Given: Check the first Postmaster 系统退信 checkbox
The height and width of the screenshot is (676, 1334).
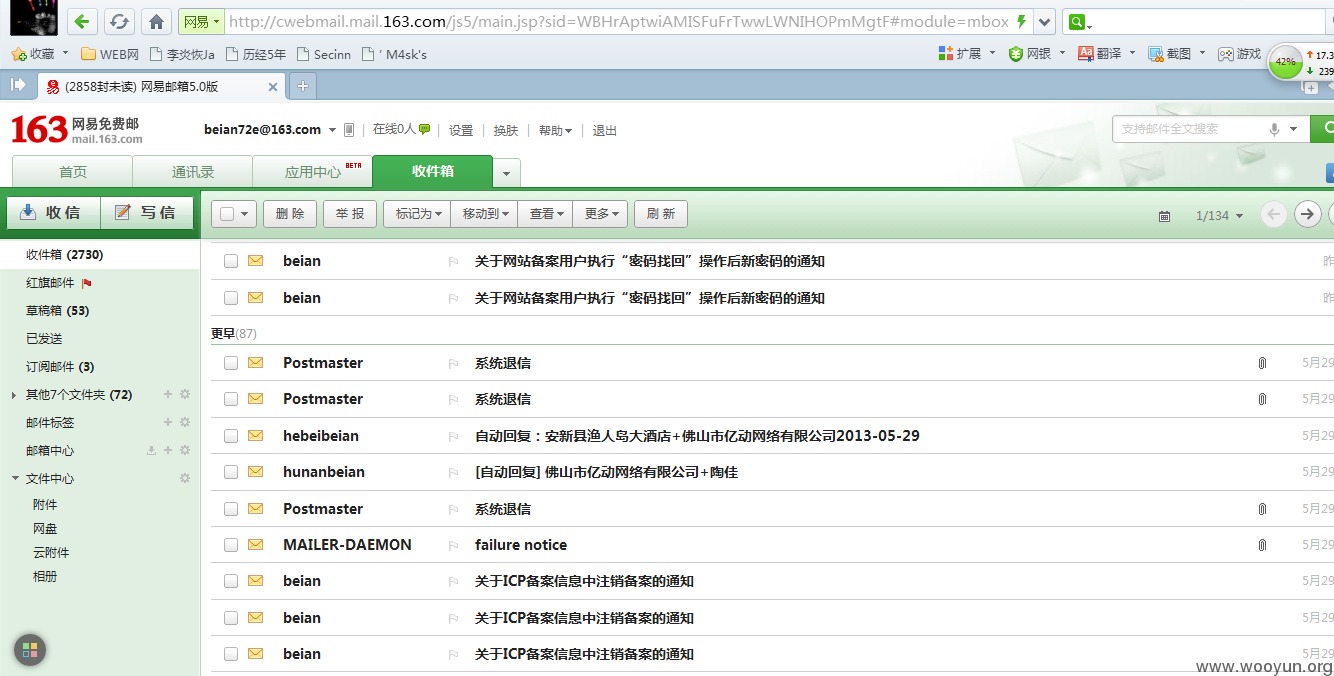Looking at the screenshot, I should coord(231,363).
